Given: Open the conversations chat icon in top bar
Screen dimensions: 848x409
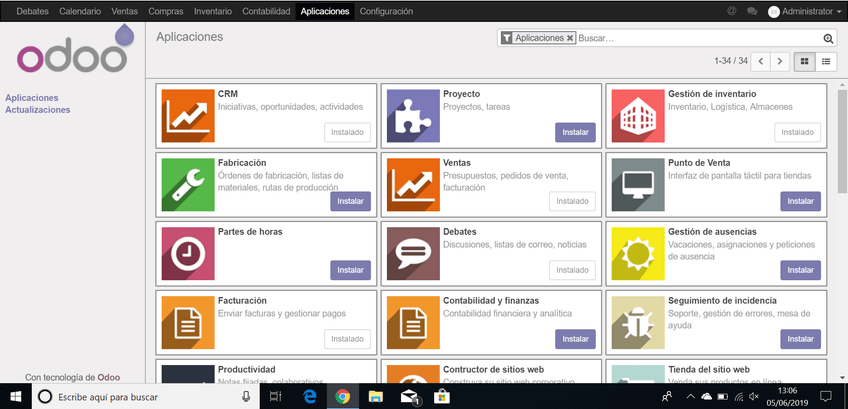Looking at the screenshot, I should click(752, 11).
